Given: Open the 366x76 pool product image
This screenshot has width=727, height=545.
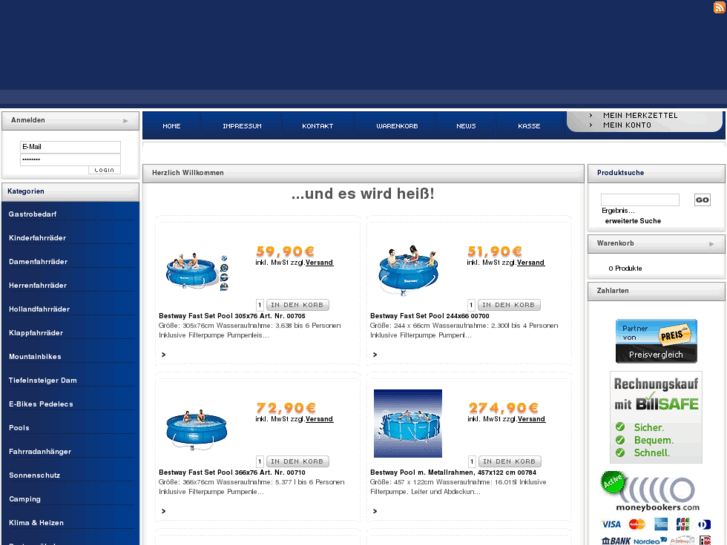Looking at the screenshot, I should 197,430.
